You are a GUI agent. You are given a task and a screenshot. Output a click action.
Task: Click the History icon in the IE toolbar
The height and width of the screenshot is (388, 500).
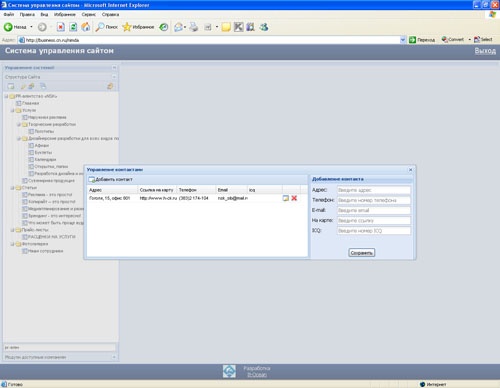pos(164,27)
